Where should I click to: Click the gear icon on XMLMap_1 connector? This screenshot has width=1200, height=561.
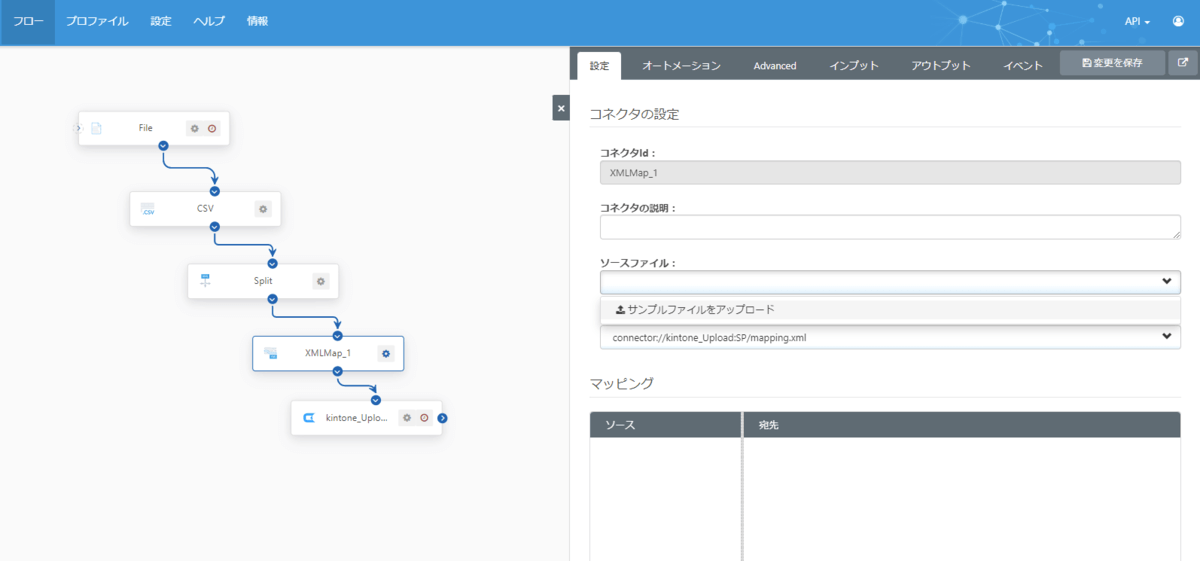tap(386, 353)
